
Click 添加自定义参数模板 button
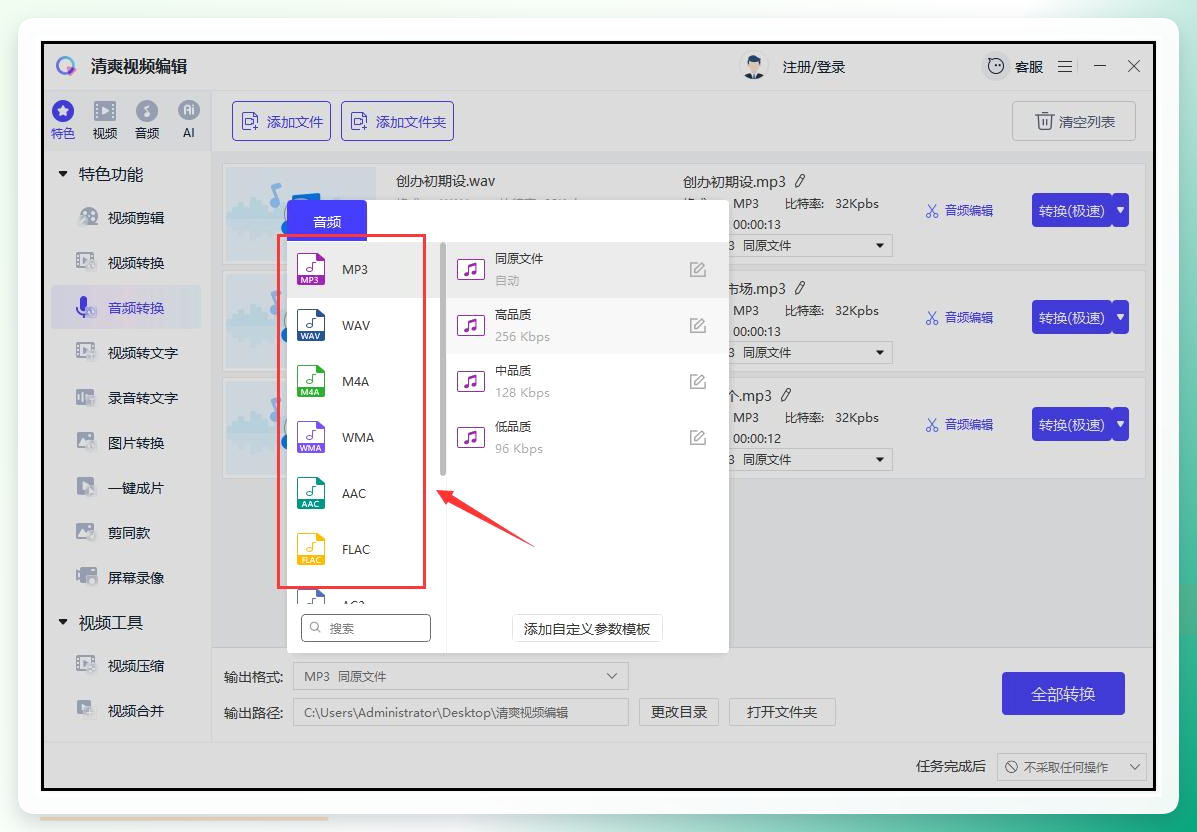tap(586, 629)
